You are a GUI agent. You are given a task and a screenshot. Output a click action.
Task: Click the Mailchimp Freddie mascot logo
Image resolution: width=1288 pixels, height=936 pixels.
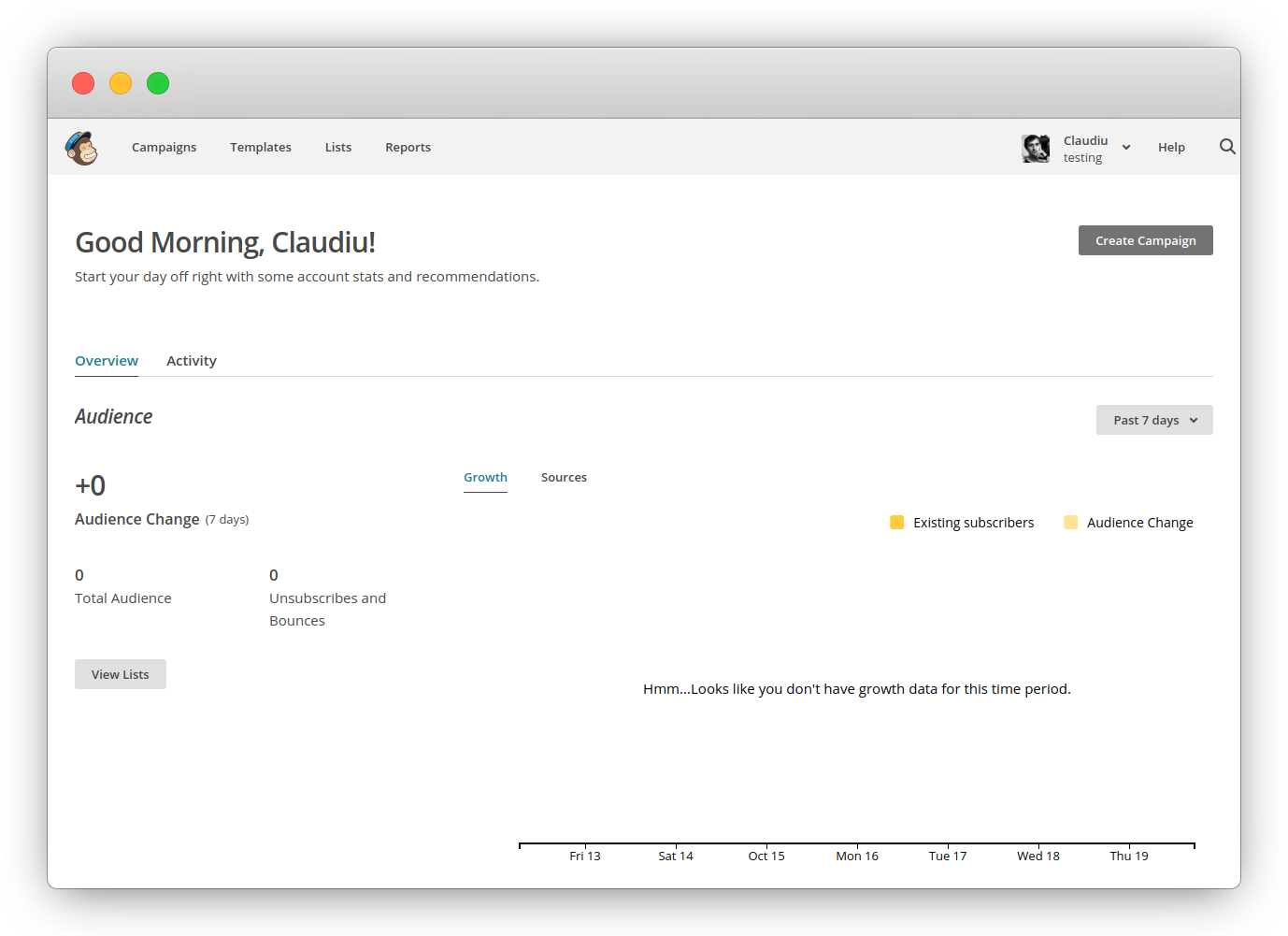[80, 147]
